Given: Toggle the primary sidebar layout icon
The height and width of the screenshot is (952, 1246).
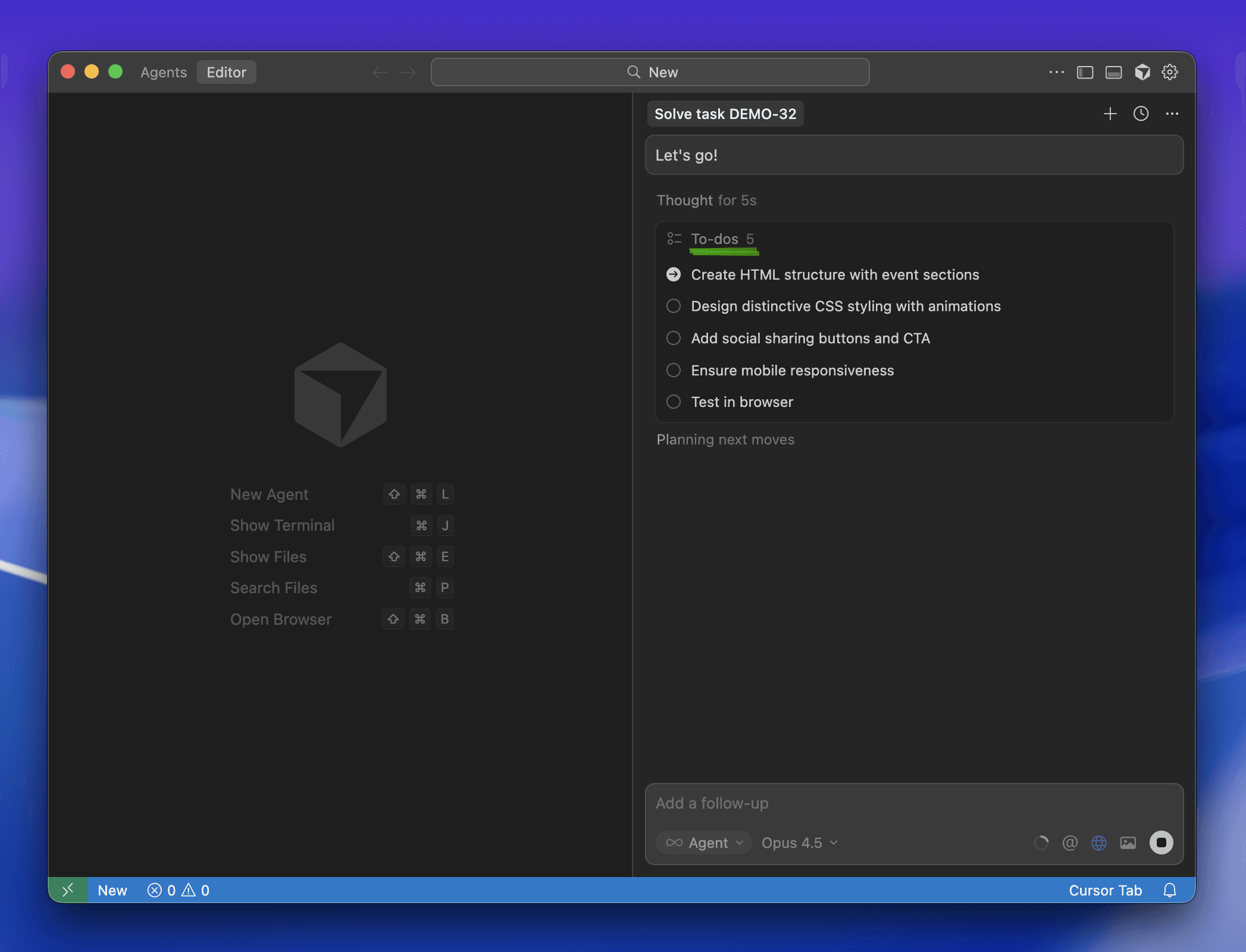Looking at the screenshot, I should coord(1085,72).
